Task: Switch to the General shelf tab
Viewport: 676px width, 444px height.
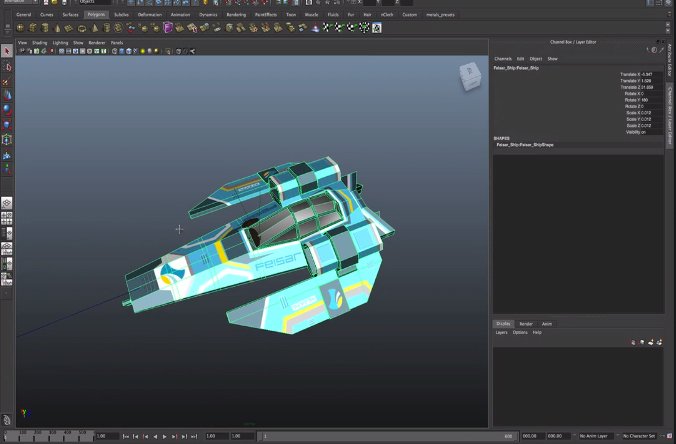Action: tap(23, 15)
